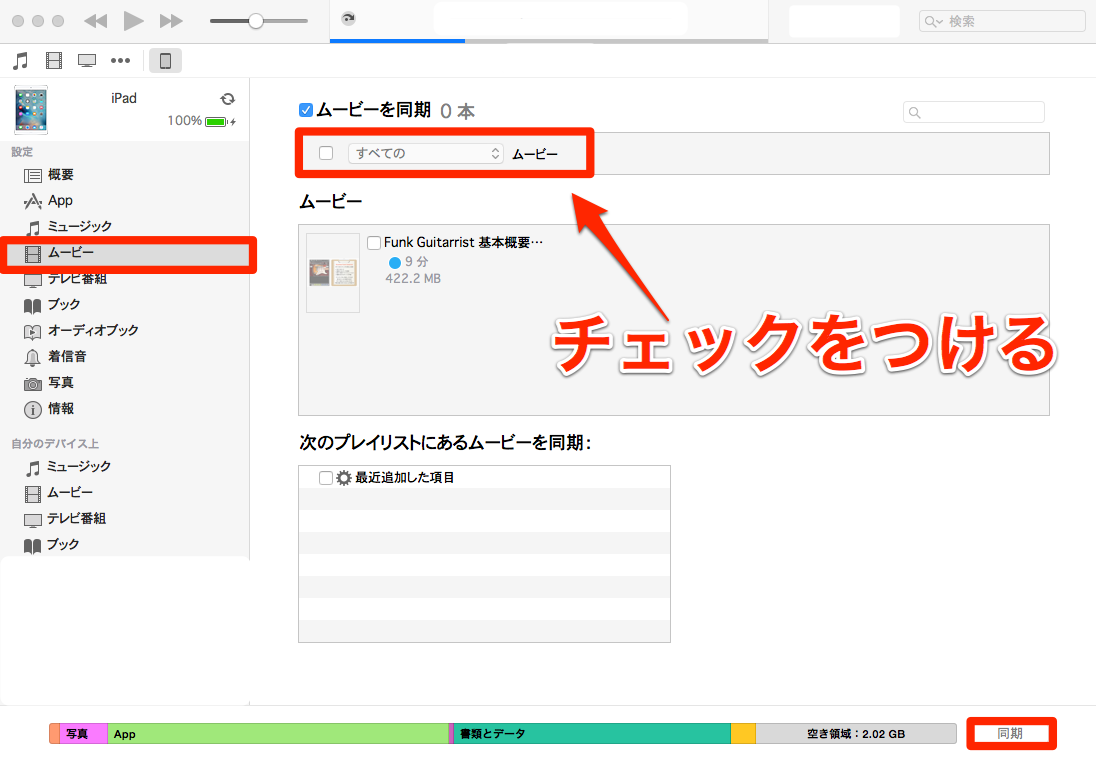The width and height of the screenshot is (1096, 757).
Task: Click the rewind playback button
Action: click(x=95, y=21)
